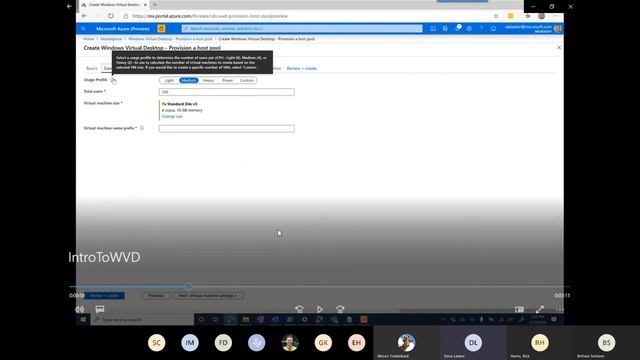Select participant IM avatar

pyautogui.click(x=190, y=343)
